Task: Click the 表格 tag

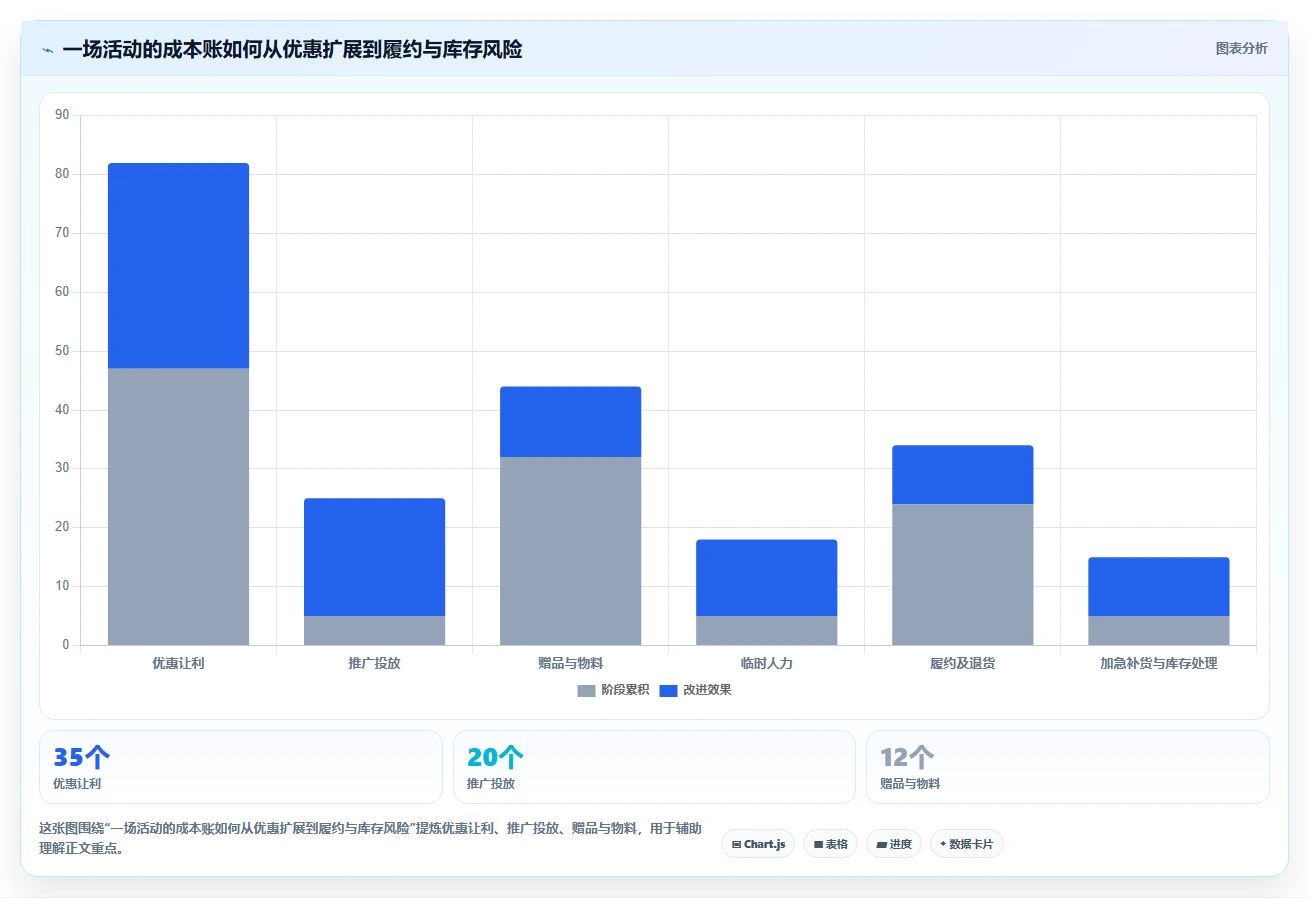Action: (830, 844)
